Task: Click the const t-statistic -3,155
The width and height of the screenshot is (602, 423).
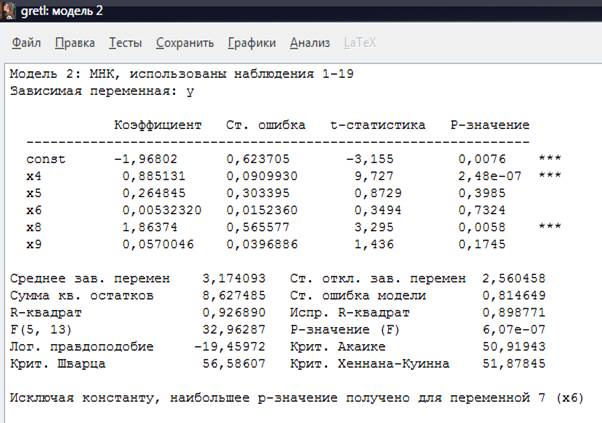Action: (370, 159)
